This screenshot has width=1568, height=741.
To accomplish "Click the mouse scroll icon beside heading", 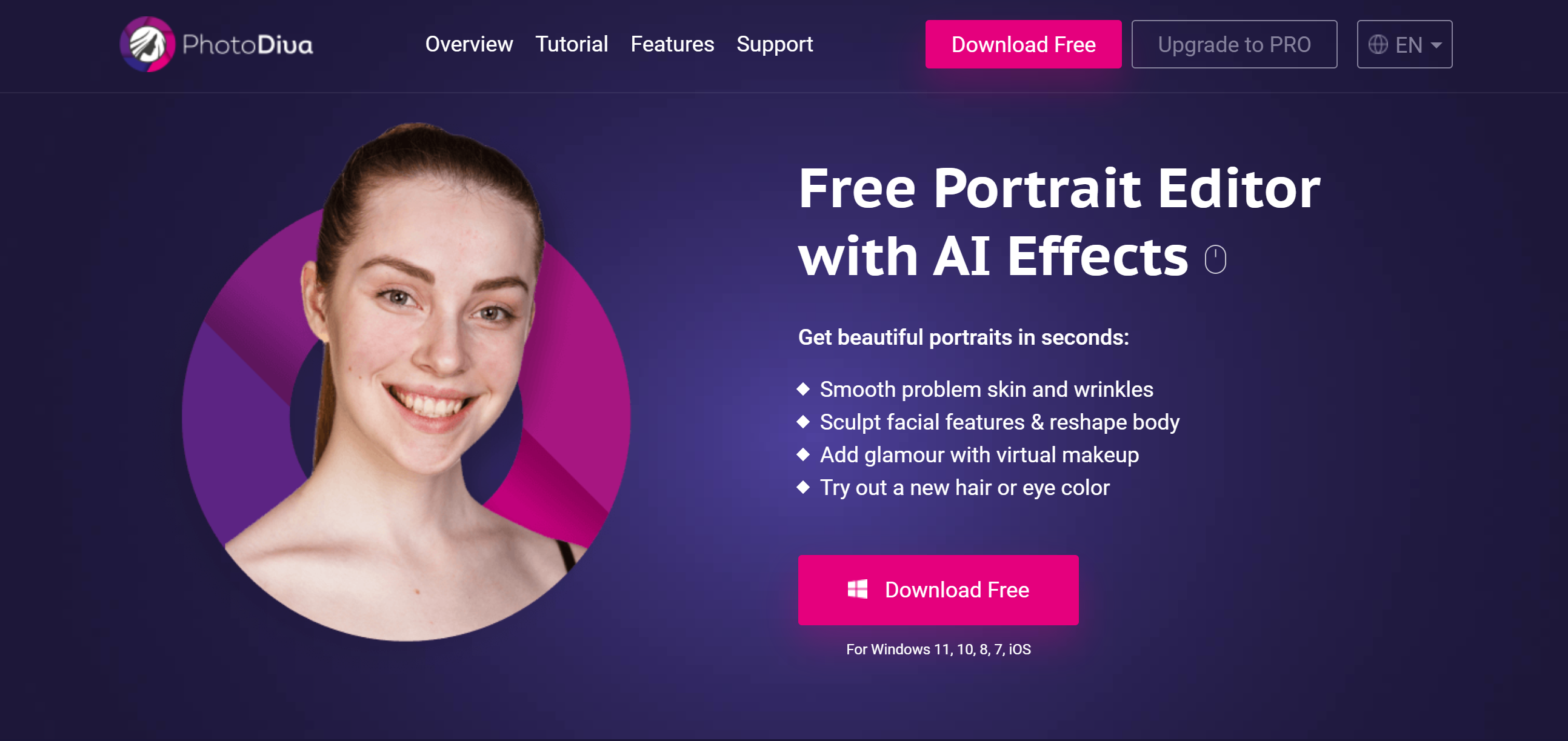I will click(1215, 259).
